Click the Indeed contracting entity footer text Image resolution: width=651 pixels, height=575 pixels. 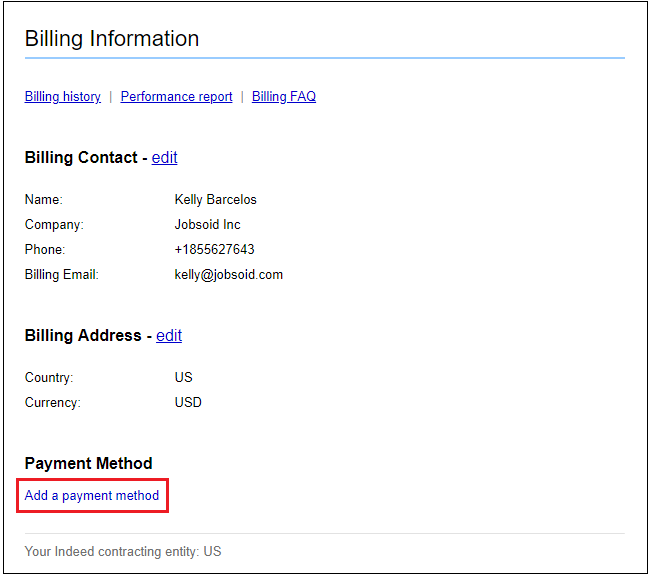pos(123,552)
